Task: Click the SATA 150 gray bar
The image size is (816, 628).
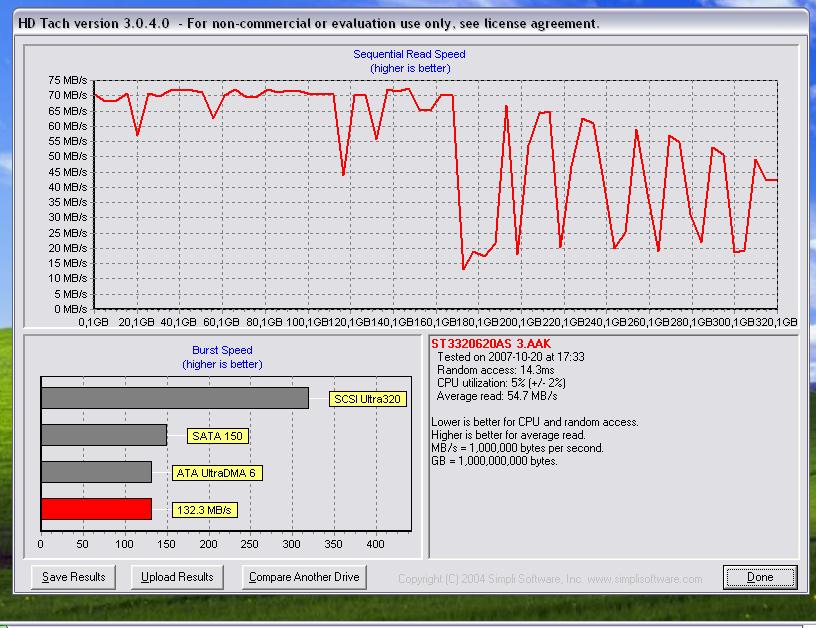Action: (104, 435)
